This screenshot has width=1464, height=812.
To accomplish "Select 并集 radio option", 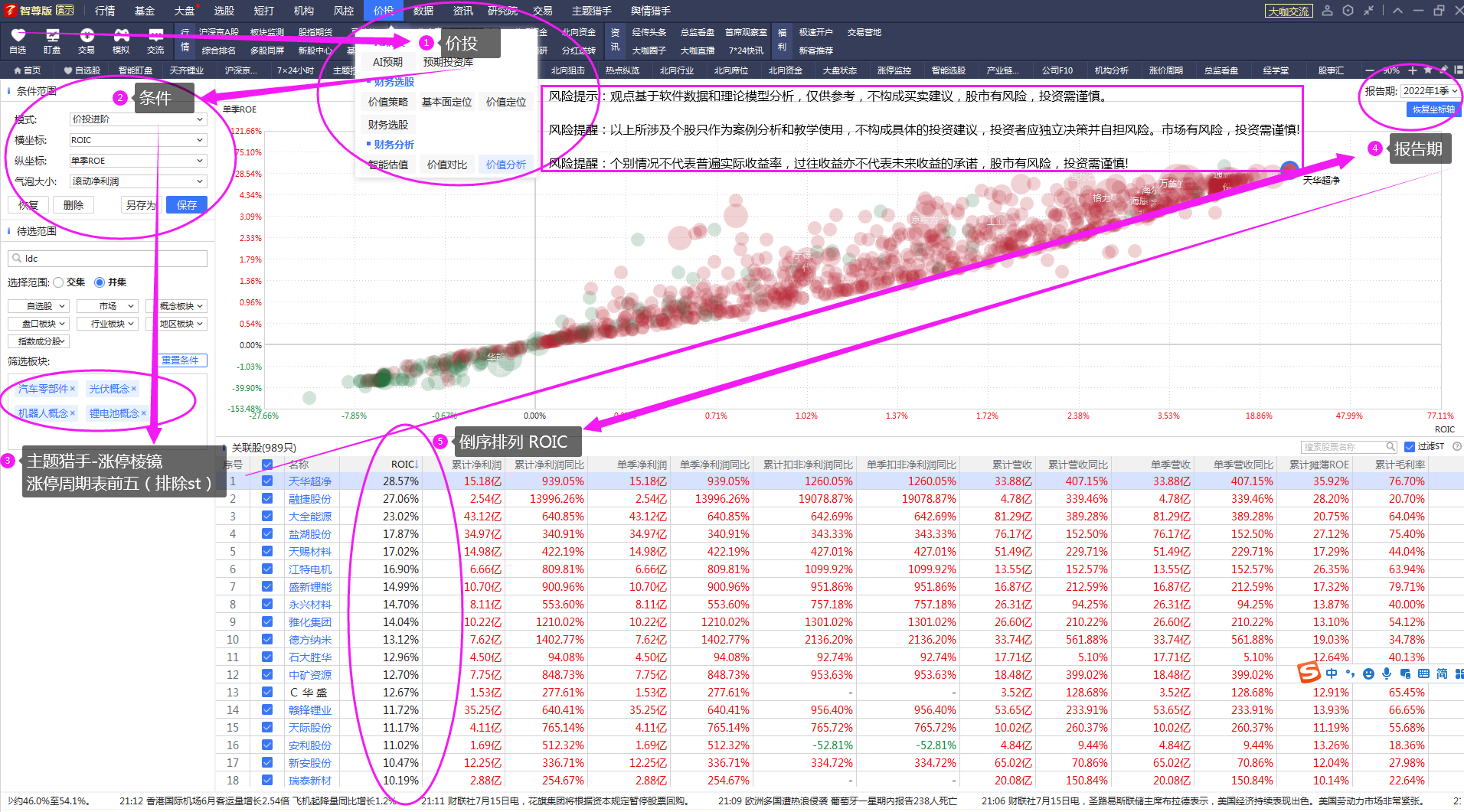I will pos(100,282).
